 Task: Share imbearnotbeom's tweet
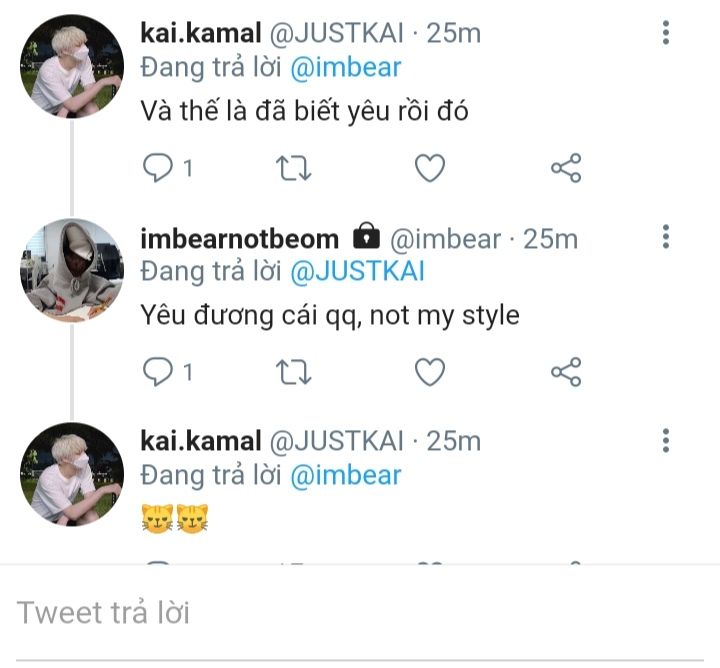pyautogui.click(x=566, y=373)
